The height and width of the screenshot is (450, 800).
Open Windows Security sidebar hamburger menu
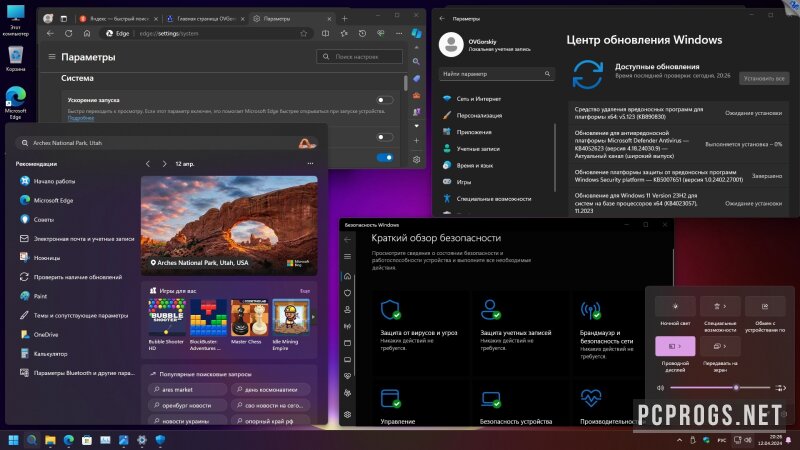tap(347, 257)
